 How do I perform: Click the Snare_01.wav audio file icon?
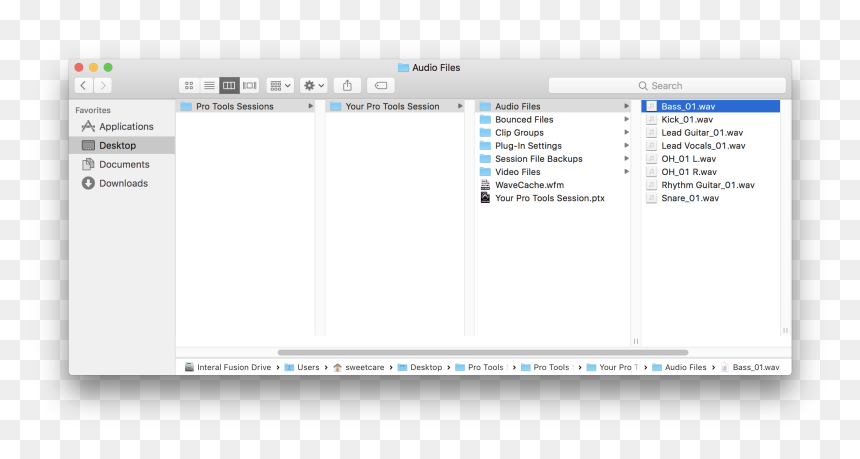click(x=652, y=199)
